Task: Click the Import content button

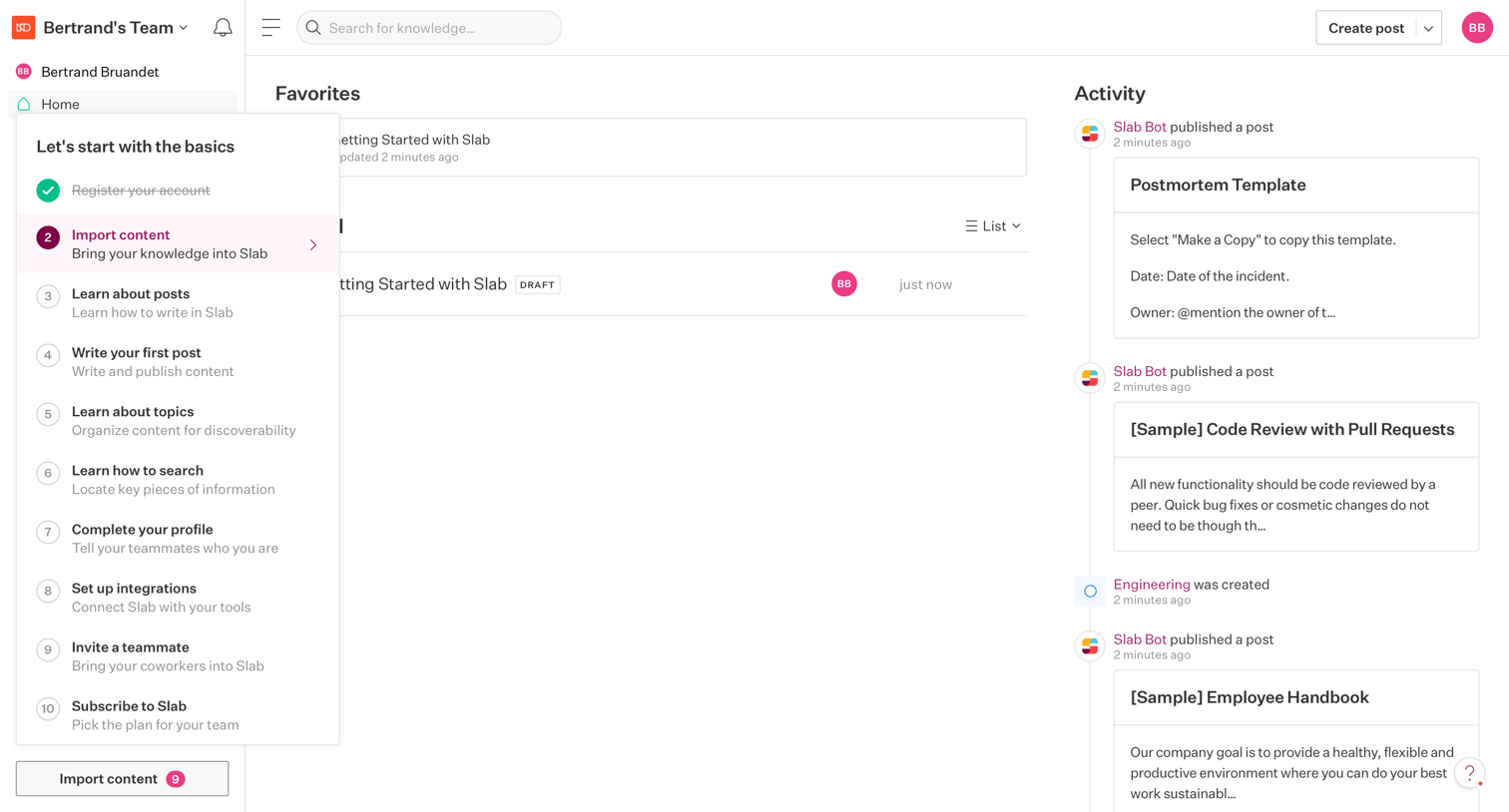Action: pos(122,779)
